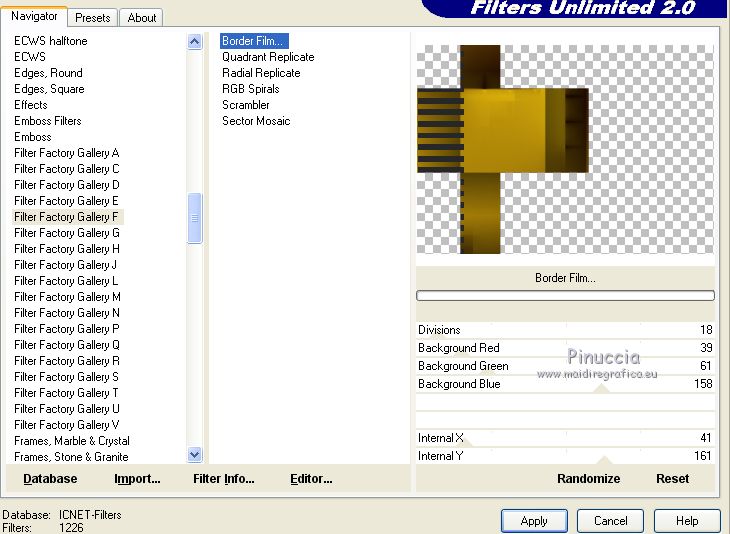Select Filter Factory Gallery V
This screenshot has height=534, width=730.
tap(67, 425)
